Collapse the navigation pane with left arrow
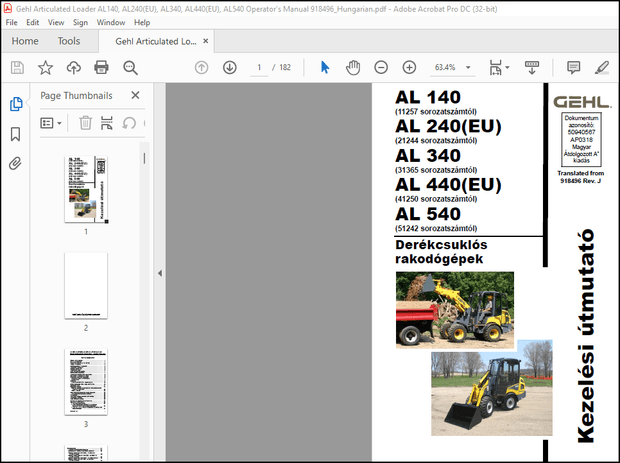620x463 pixels. 160,273
